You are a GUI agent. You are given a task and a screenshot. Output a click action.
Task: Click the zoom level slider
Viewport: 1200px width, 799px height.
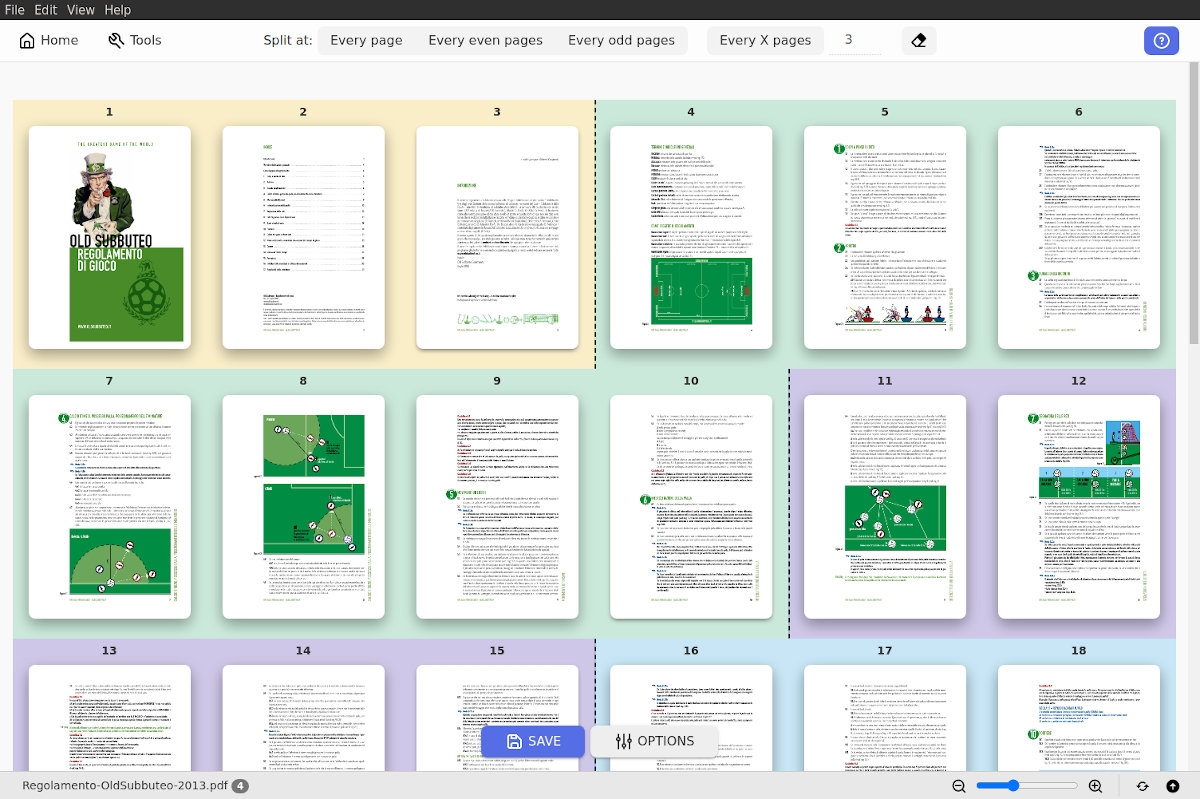pos(1027,786)
